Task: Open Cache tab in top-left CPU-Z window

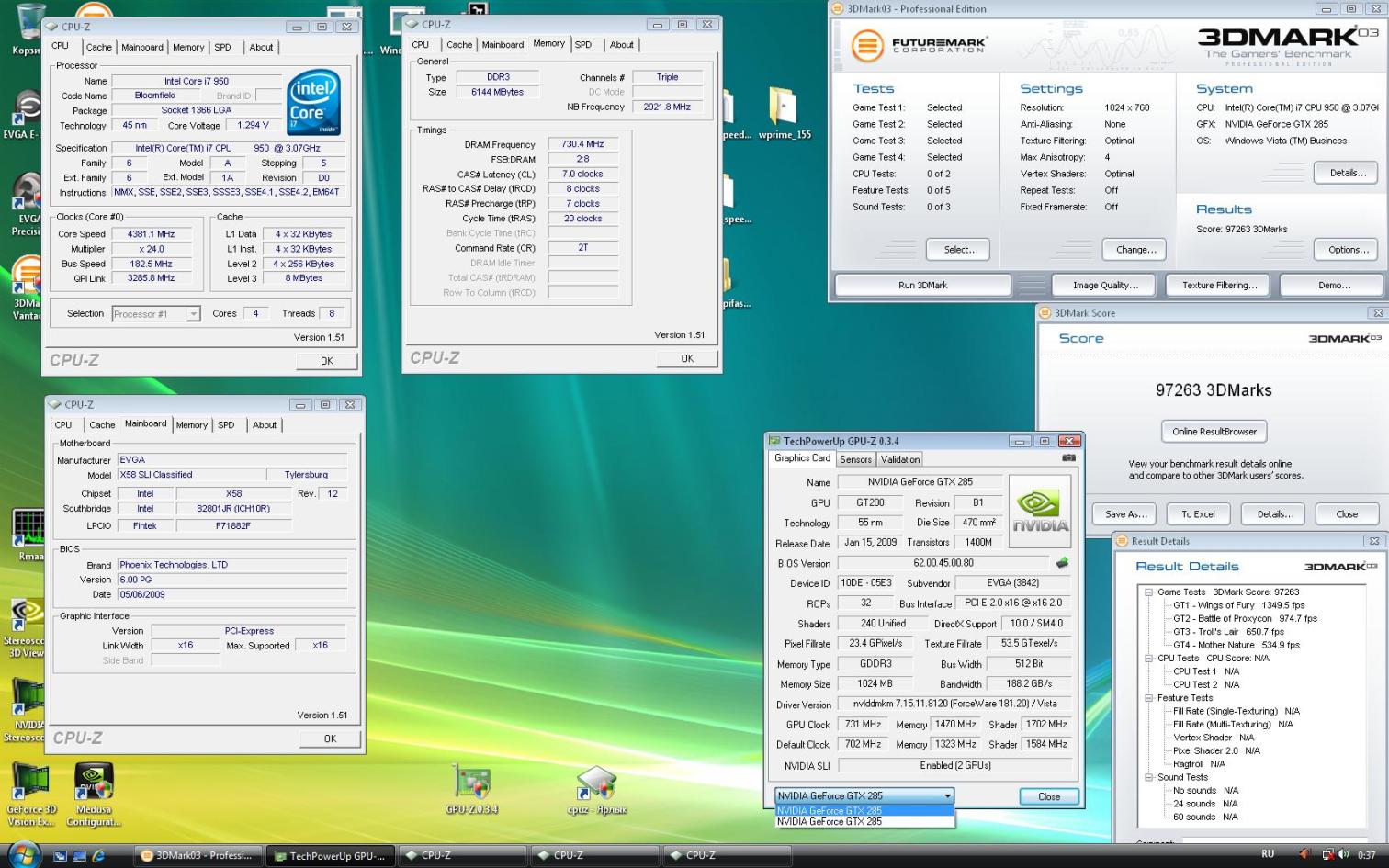Action: point(99,47)
